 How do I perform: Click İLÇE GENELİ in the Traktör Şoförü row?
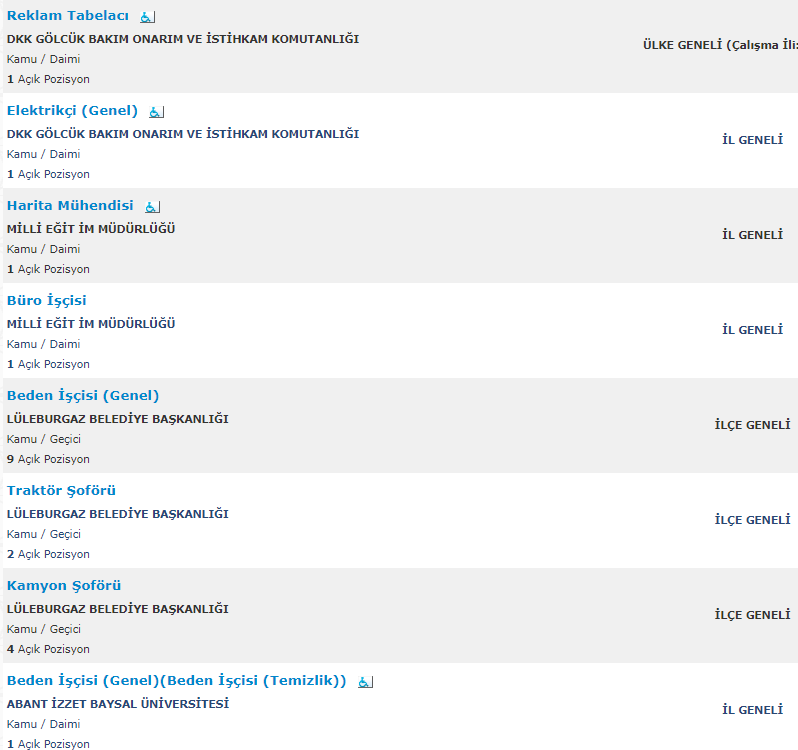[x=752, y=520]
